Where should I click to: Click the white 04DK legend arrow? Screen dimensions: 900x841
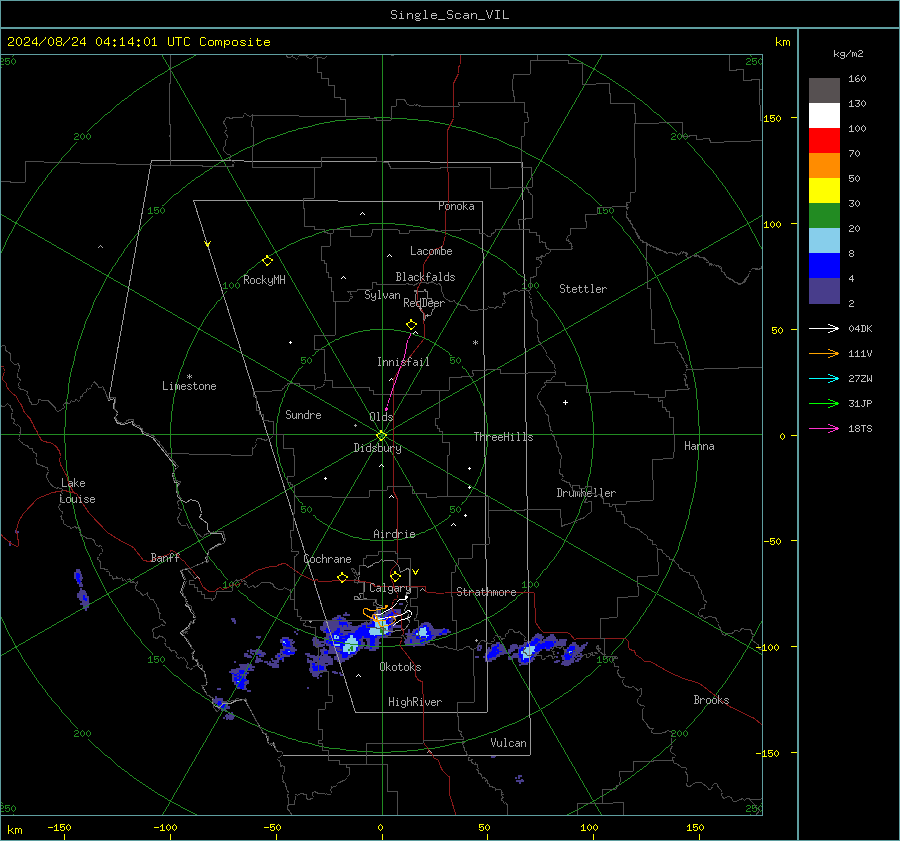pyautogui.click(x=824, y=328)
